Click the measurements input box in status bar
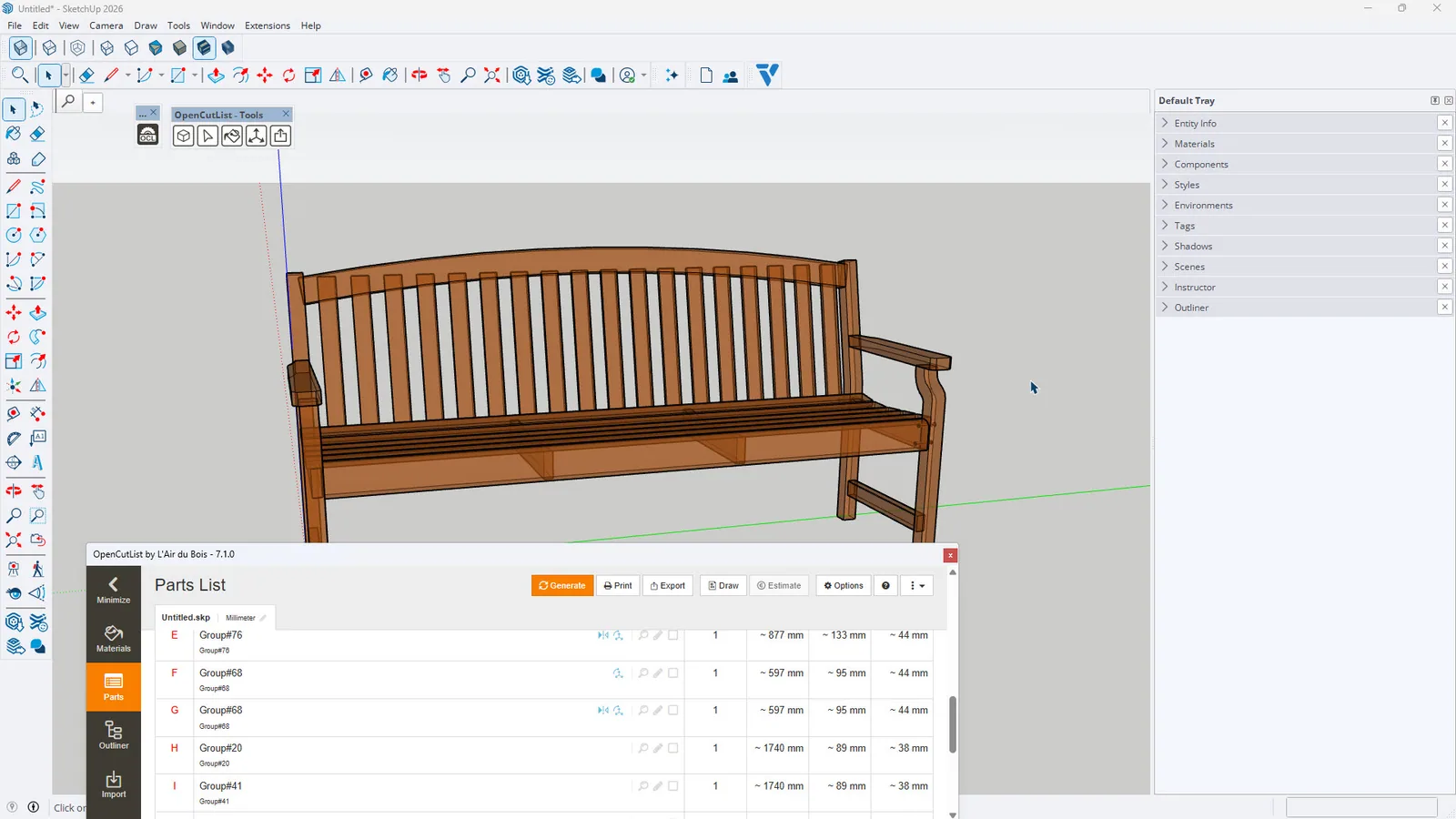This screenshot has height=819, width=1456. (1361, 807)
